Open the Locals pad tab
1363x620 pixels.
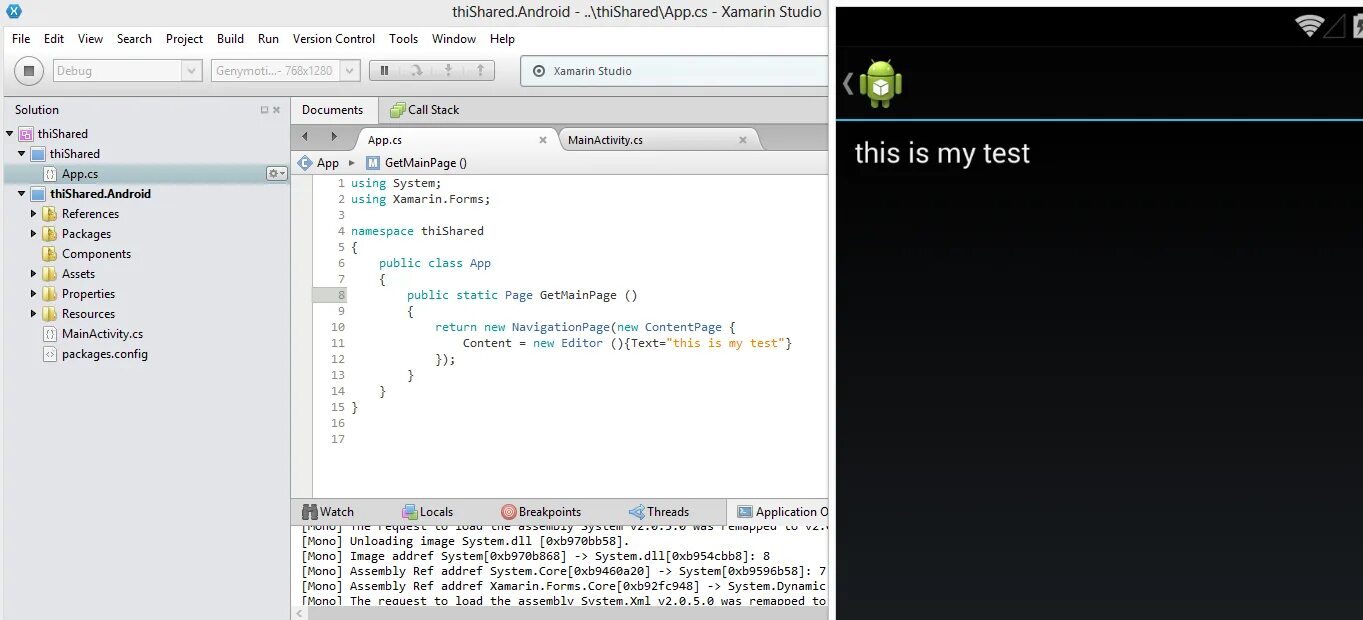click(x=427, y=512)
